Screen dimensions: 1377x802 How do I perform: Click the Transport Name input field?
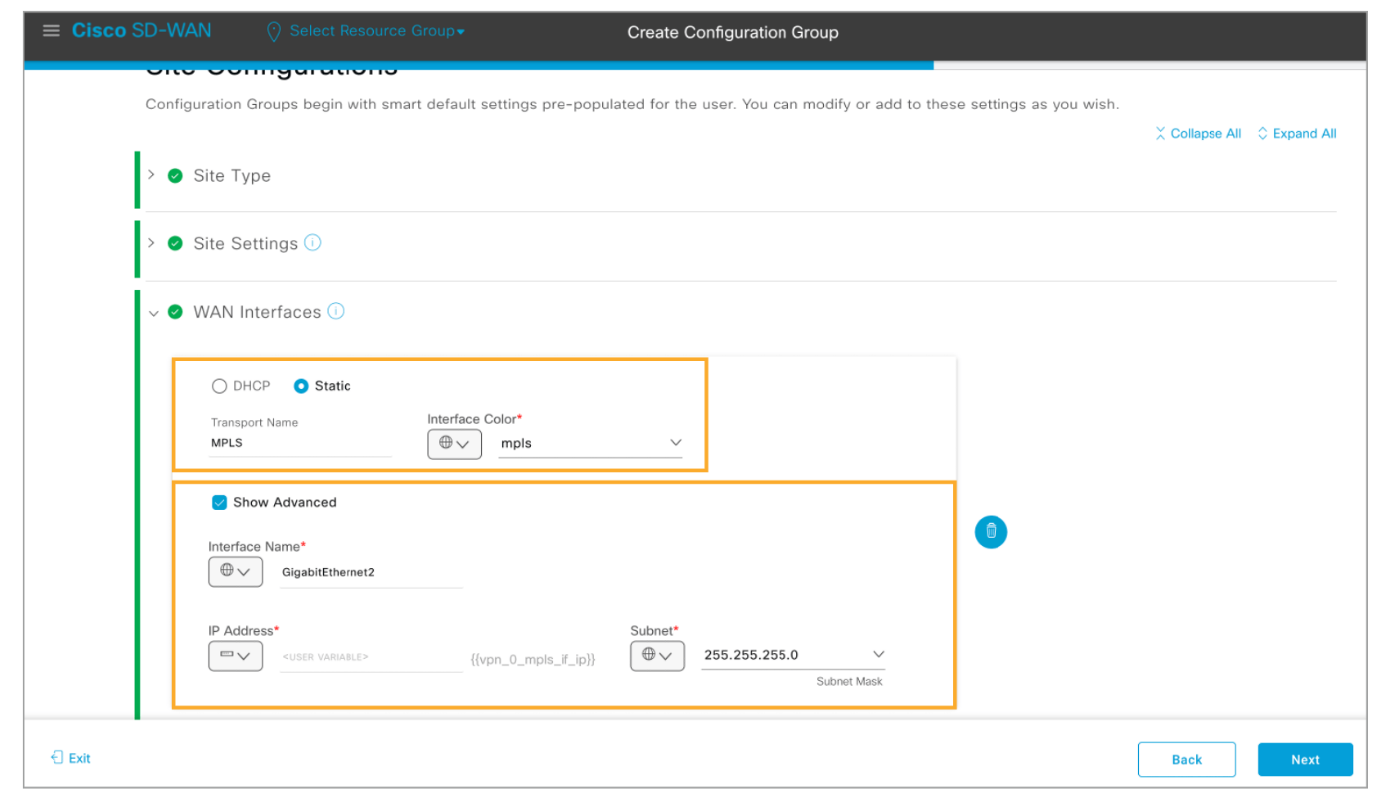(x=300, y=443)
